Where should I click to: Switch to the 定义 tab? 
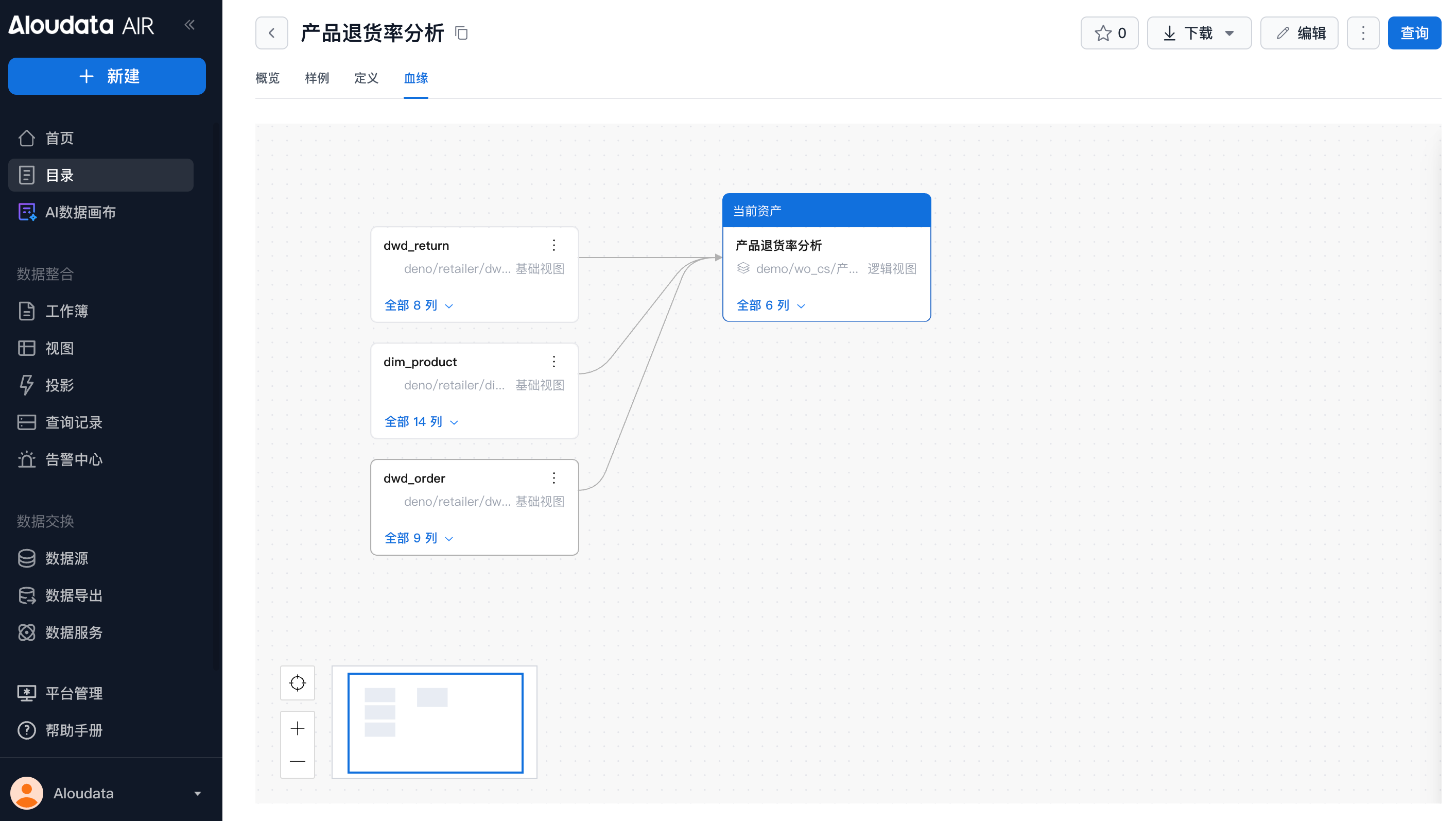[x=366, y=78]
